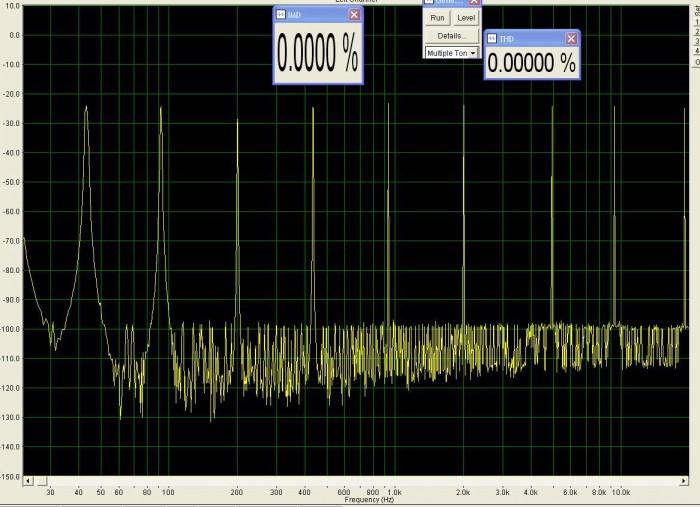The image size is (700, 507).
Task: Click the 1.0k frequency axis label
Action: click(x=394, y=492)
